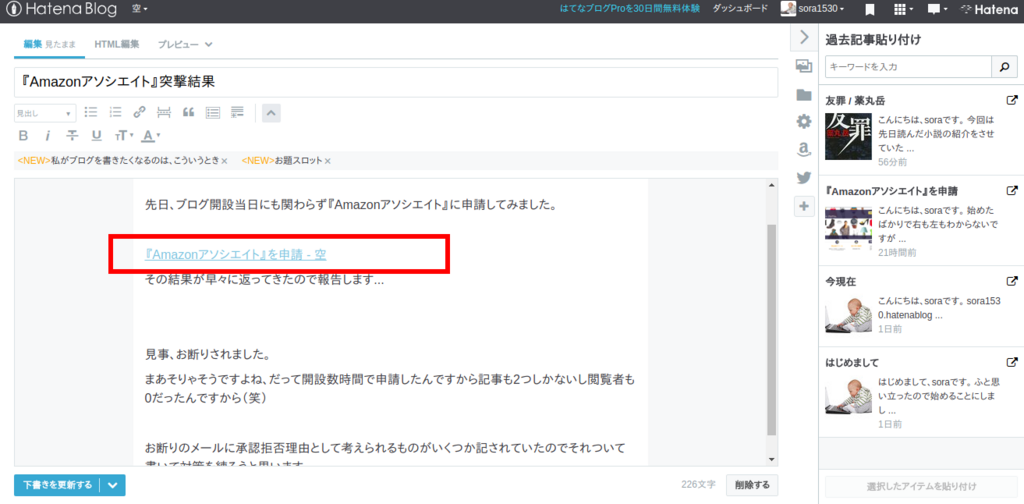Screen dimensions: 1024x504
Task: Open 今現在 article external link icon
Action: click(x=1012, y=281)
